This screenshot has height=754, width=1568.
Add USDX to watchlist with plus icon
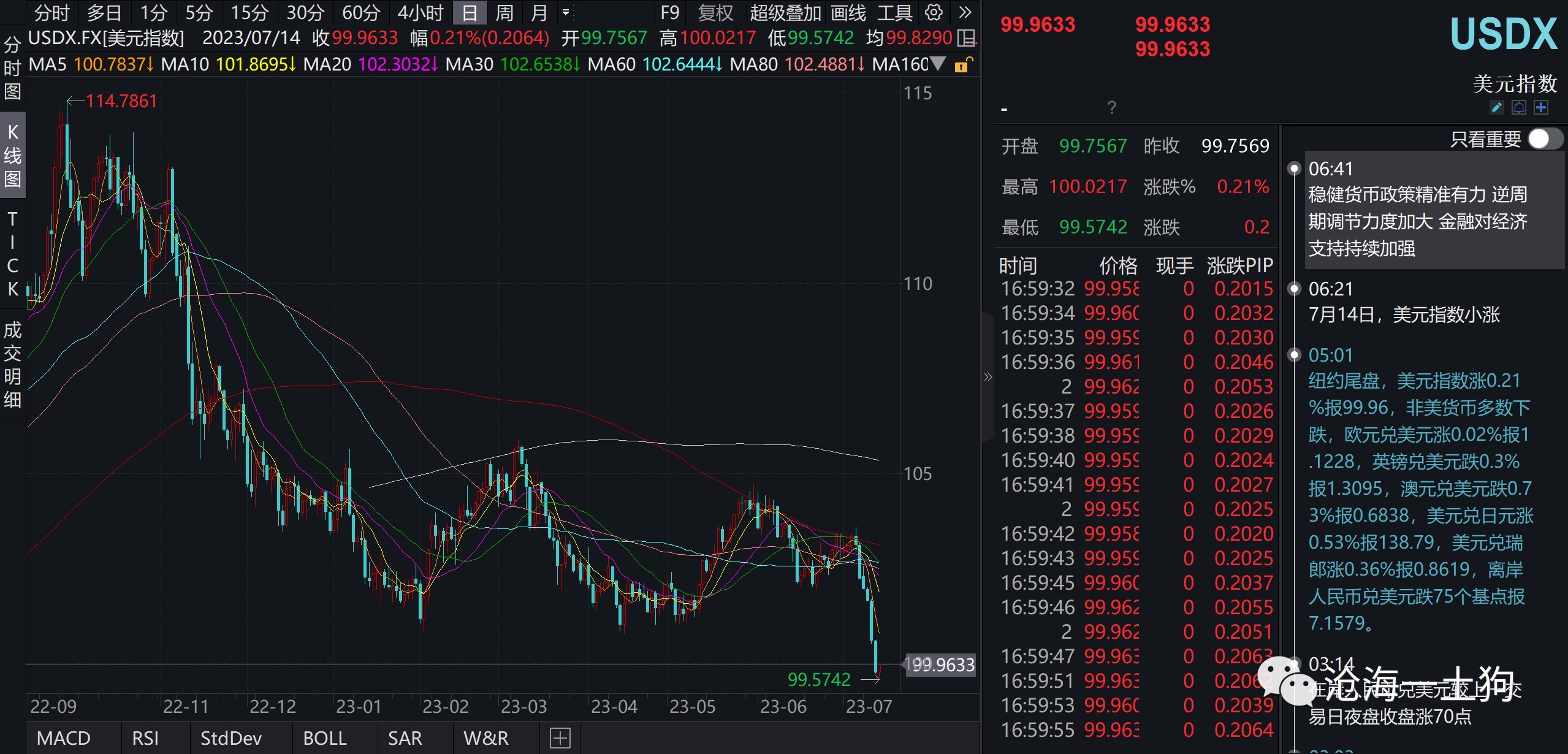pyautogui.click(x=1541, y=108)
